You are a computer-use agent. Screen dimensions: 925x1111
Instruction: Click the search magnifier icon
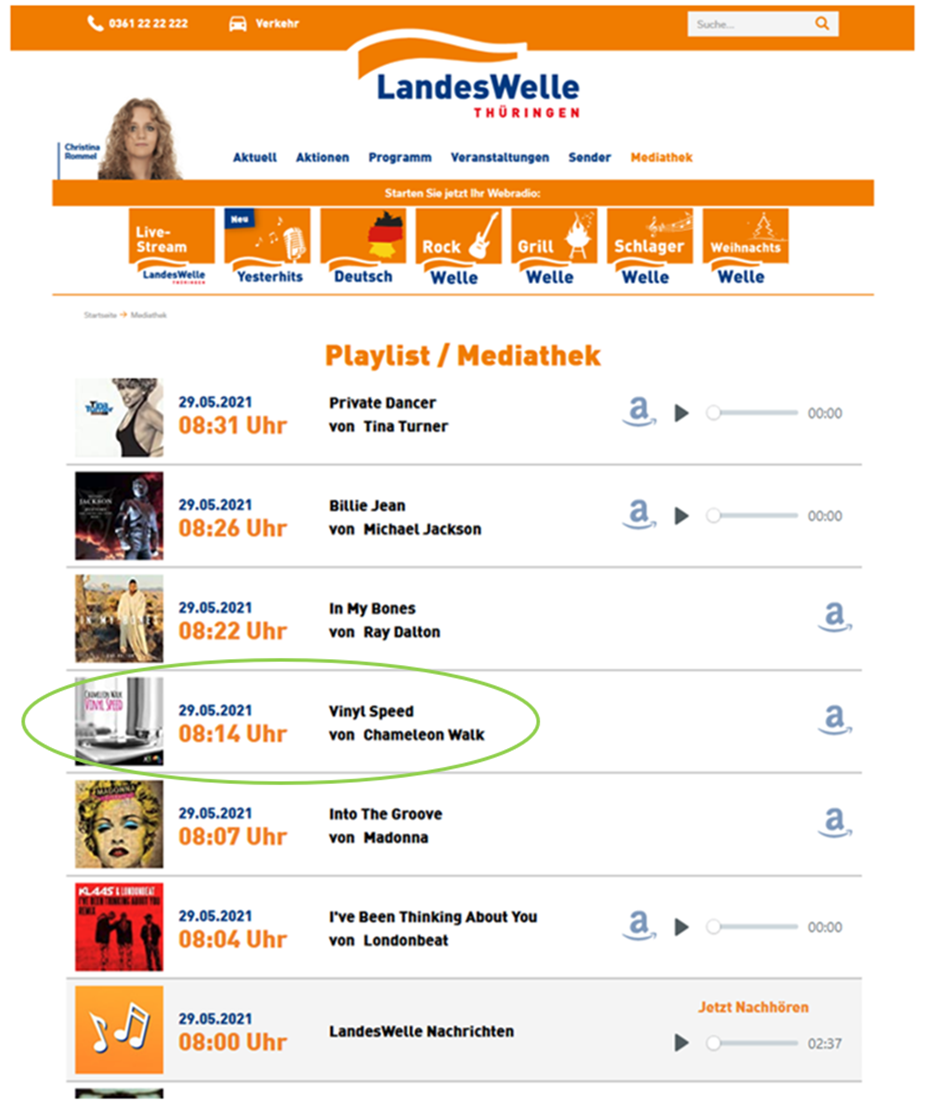point(822,23)
